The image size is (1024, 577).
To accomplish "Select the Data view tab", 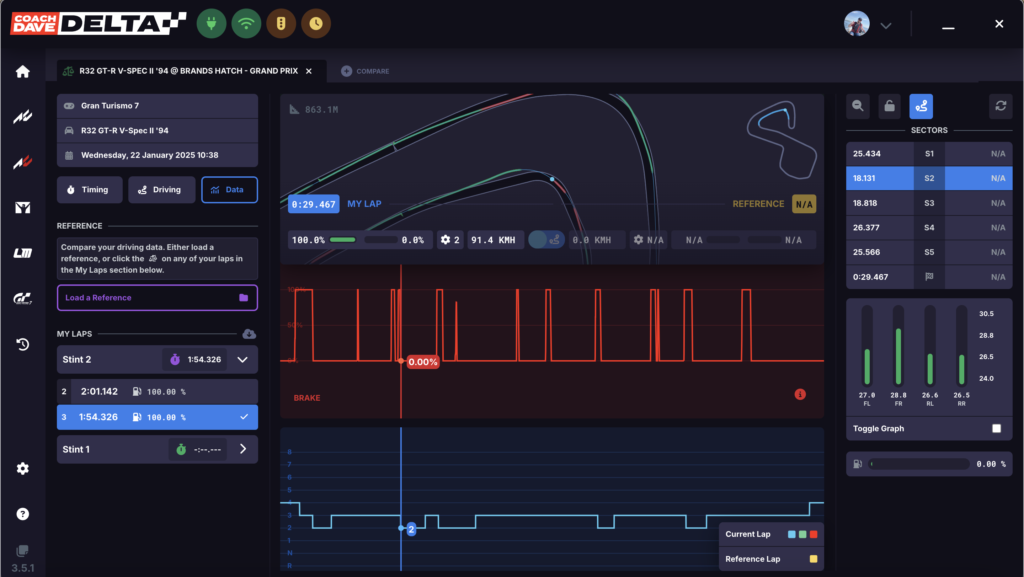I will (x=229, y=190).
